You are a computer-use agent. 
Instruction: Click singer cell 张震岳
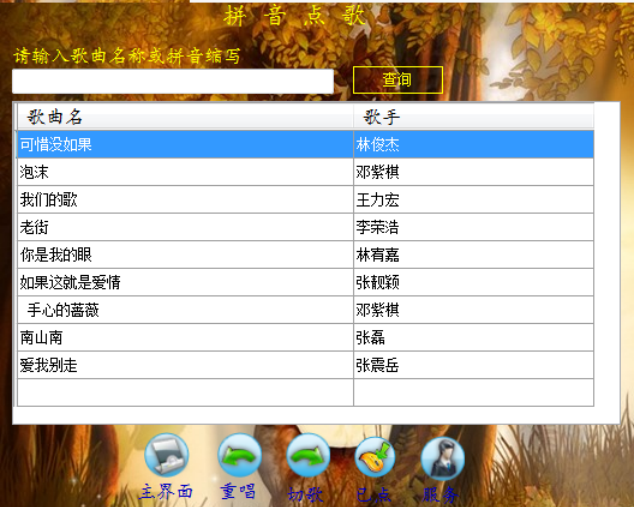[473, 365]
